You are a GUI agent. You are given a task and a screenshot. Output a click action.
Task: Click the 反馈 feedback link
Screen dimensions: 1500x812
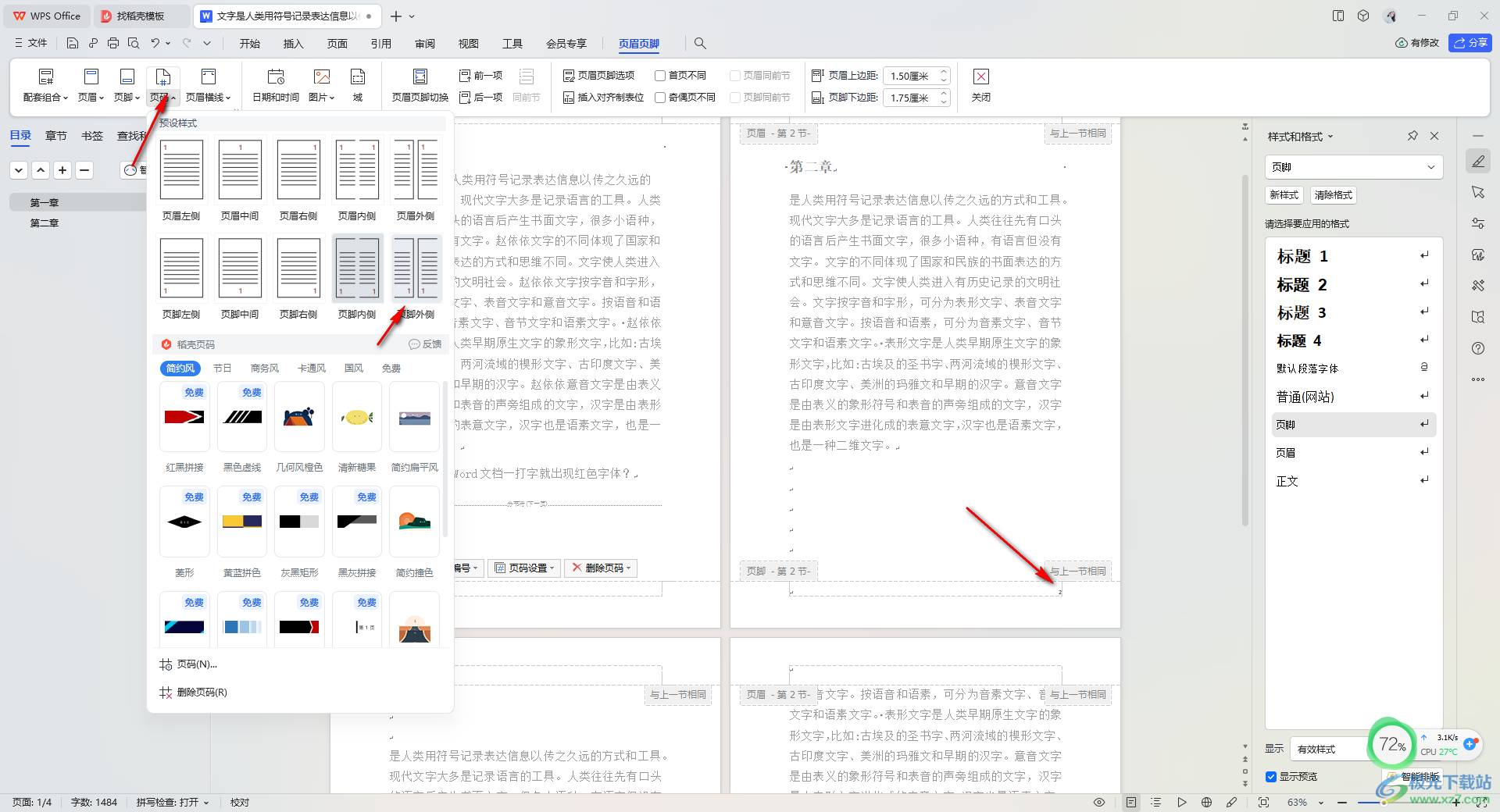425,344
